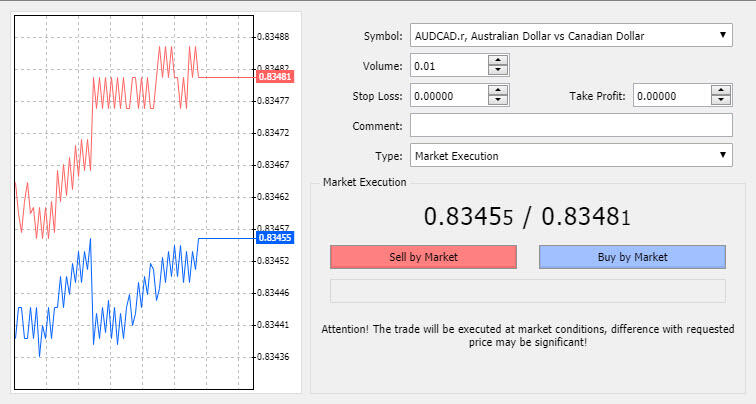This screenshot has width=756, height=404.
Task: Focus the Stop Loss value field
Action: 449,95
